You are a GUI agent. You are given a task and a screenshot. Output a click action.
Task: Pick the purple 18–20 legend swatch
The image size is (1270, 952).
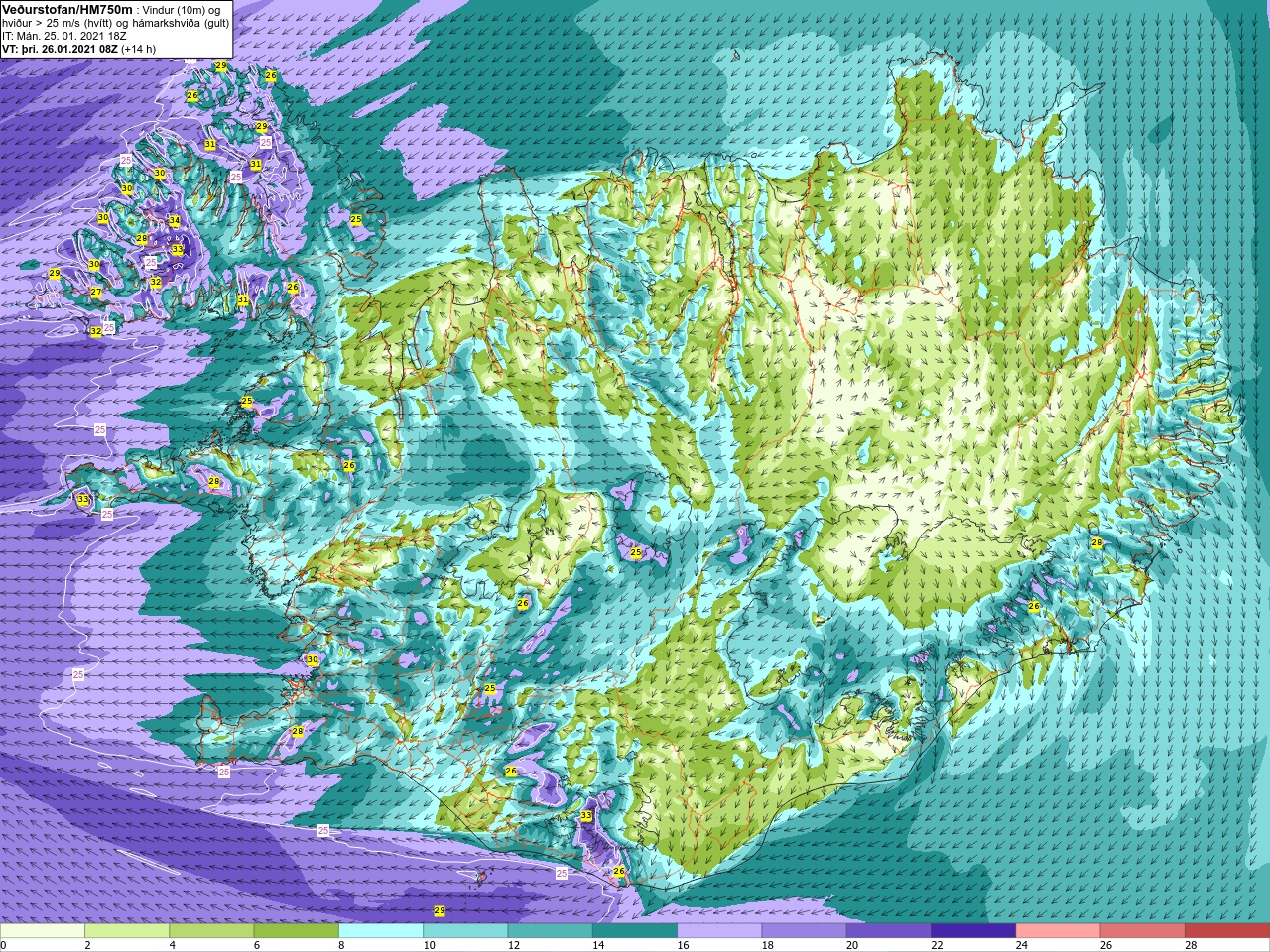coord(804,931)
